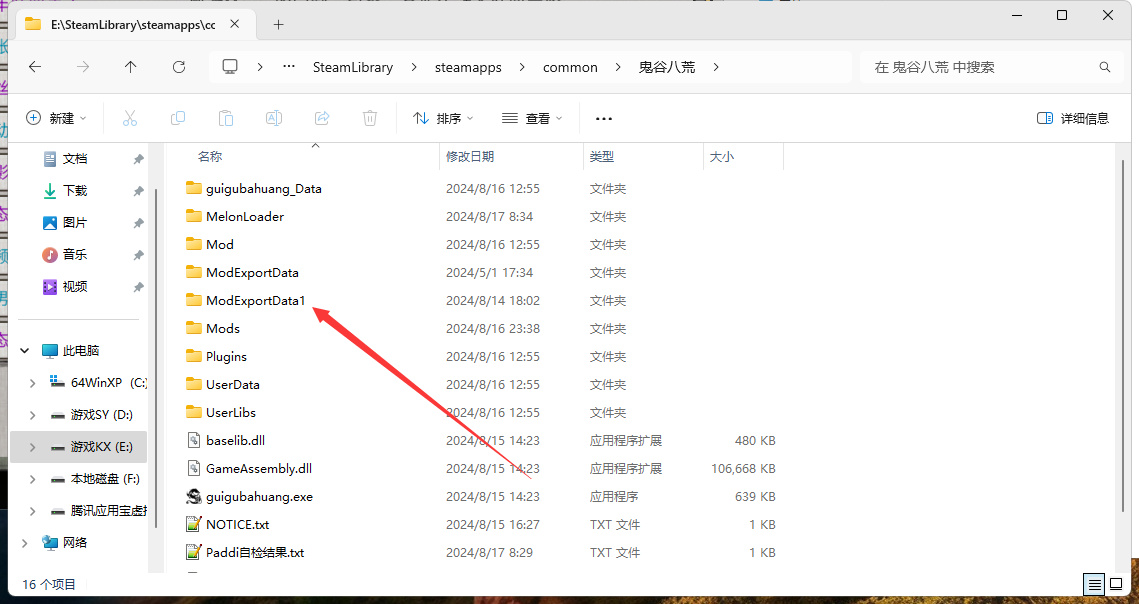Open a new Explorer tab
The height and width of the screenshot is (604, 1139).
click(278, 24)
